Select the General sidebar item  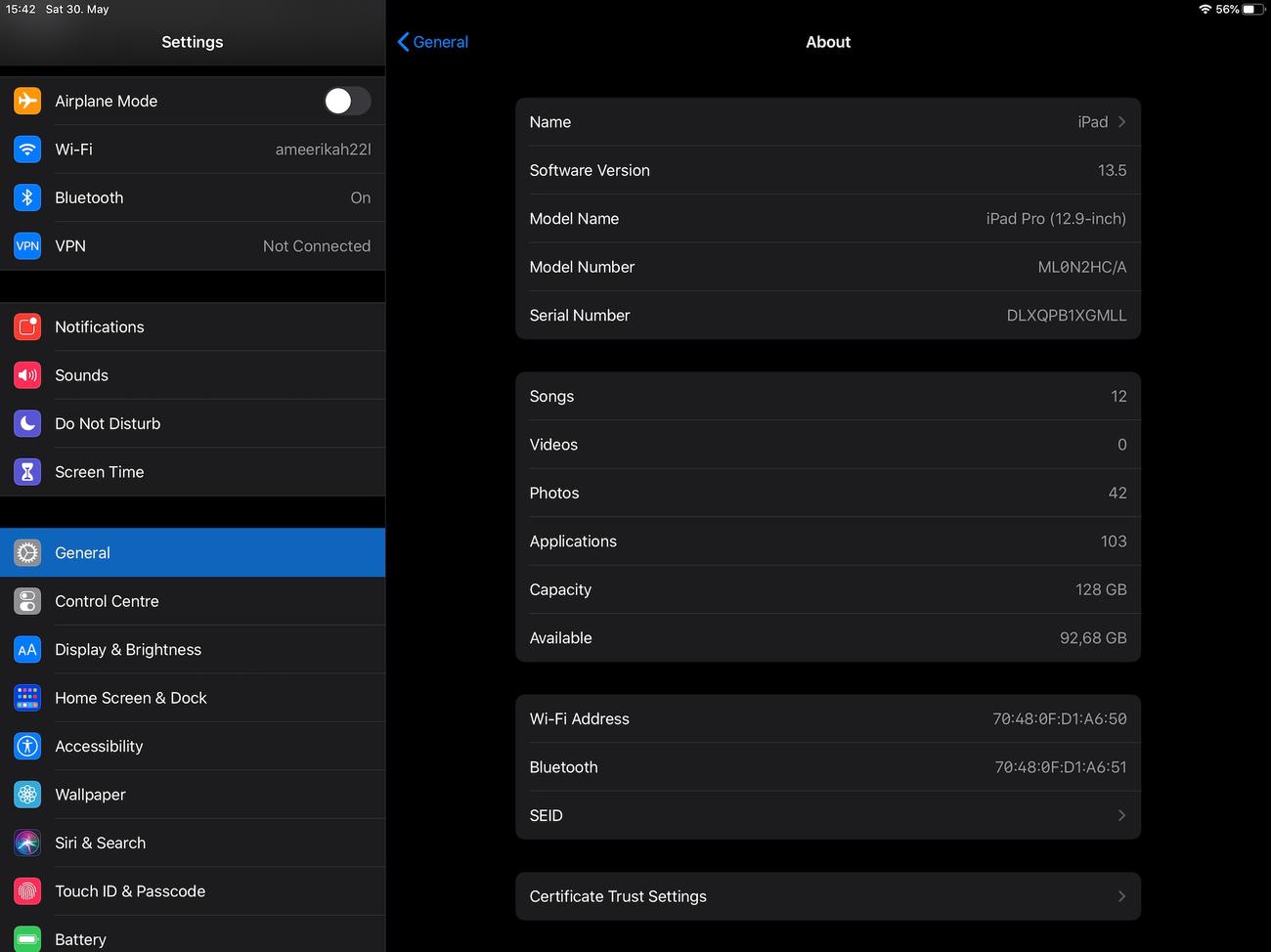click(193, 553)
